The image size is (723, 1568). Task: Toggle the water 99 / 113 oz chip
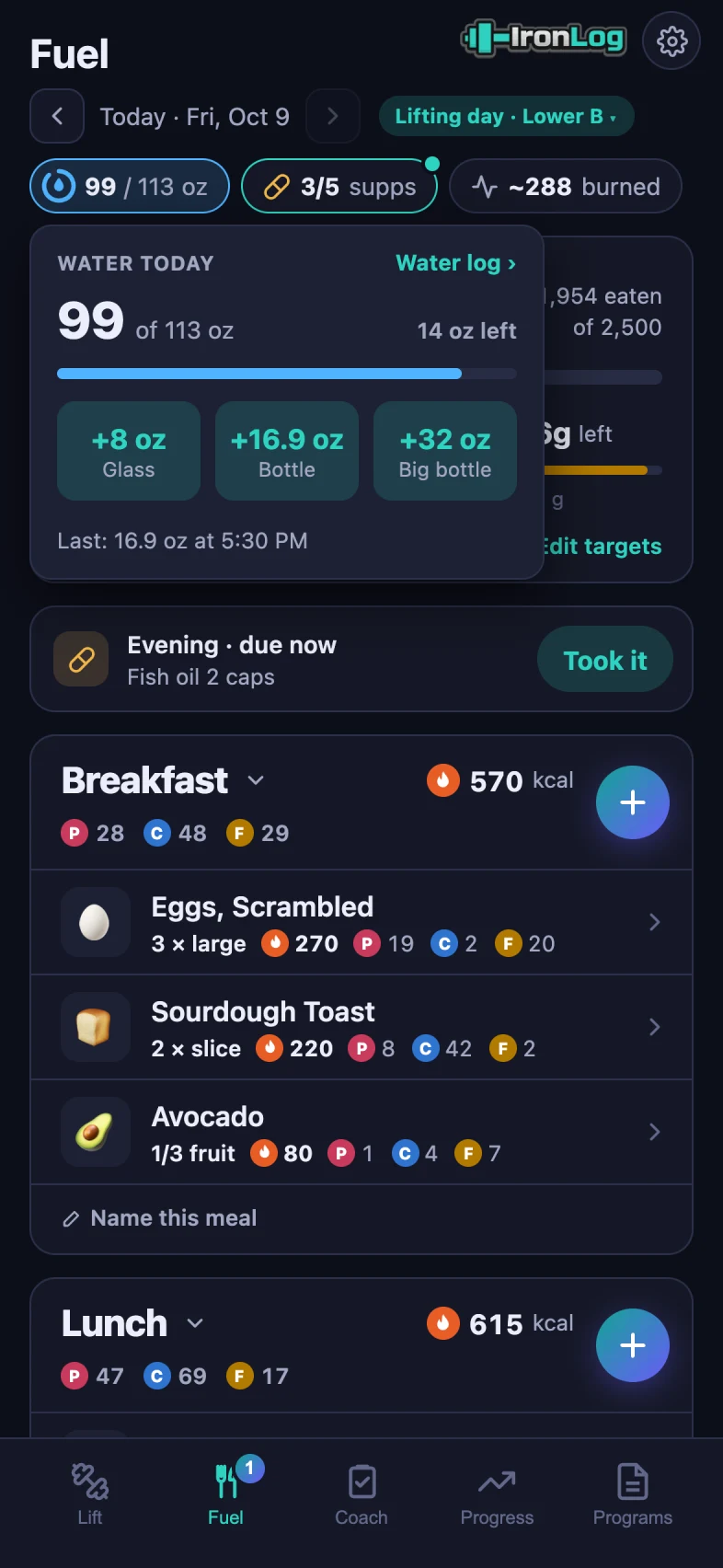[x=130, y=186]
